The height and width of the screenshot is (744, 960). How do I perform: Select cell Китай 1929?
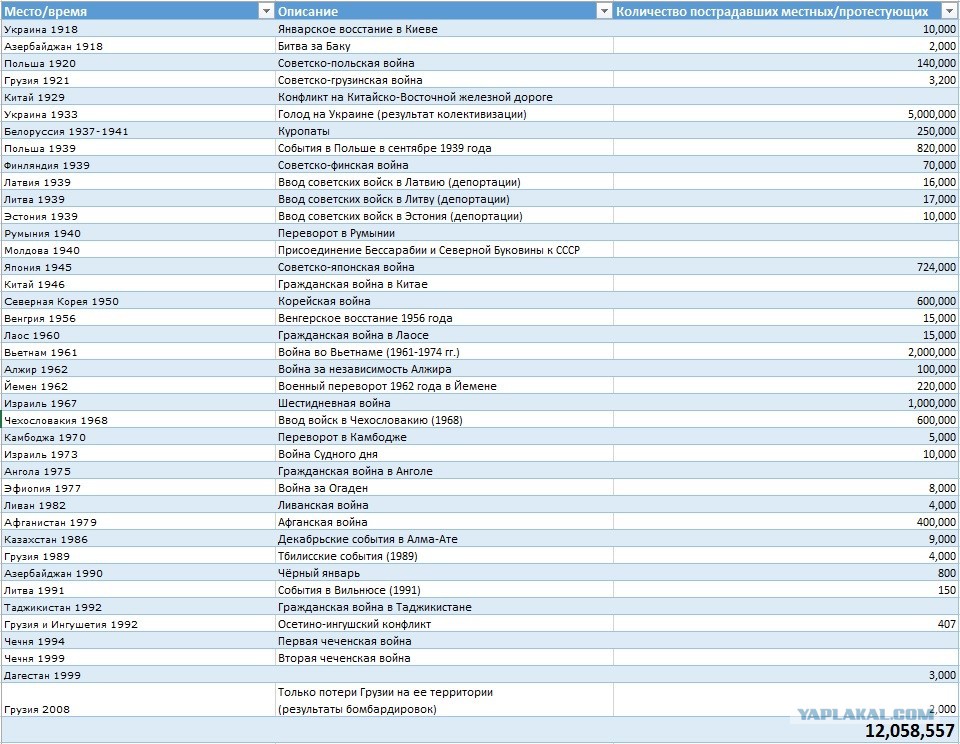(x=138, y=97)
